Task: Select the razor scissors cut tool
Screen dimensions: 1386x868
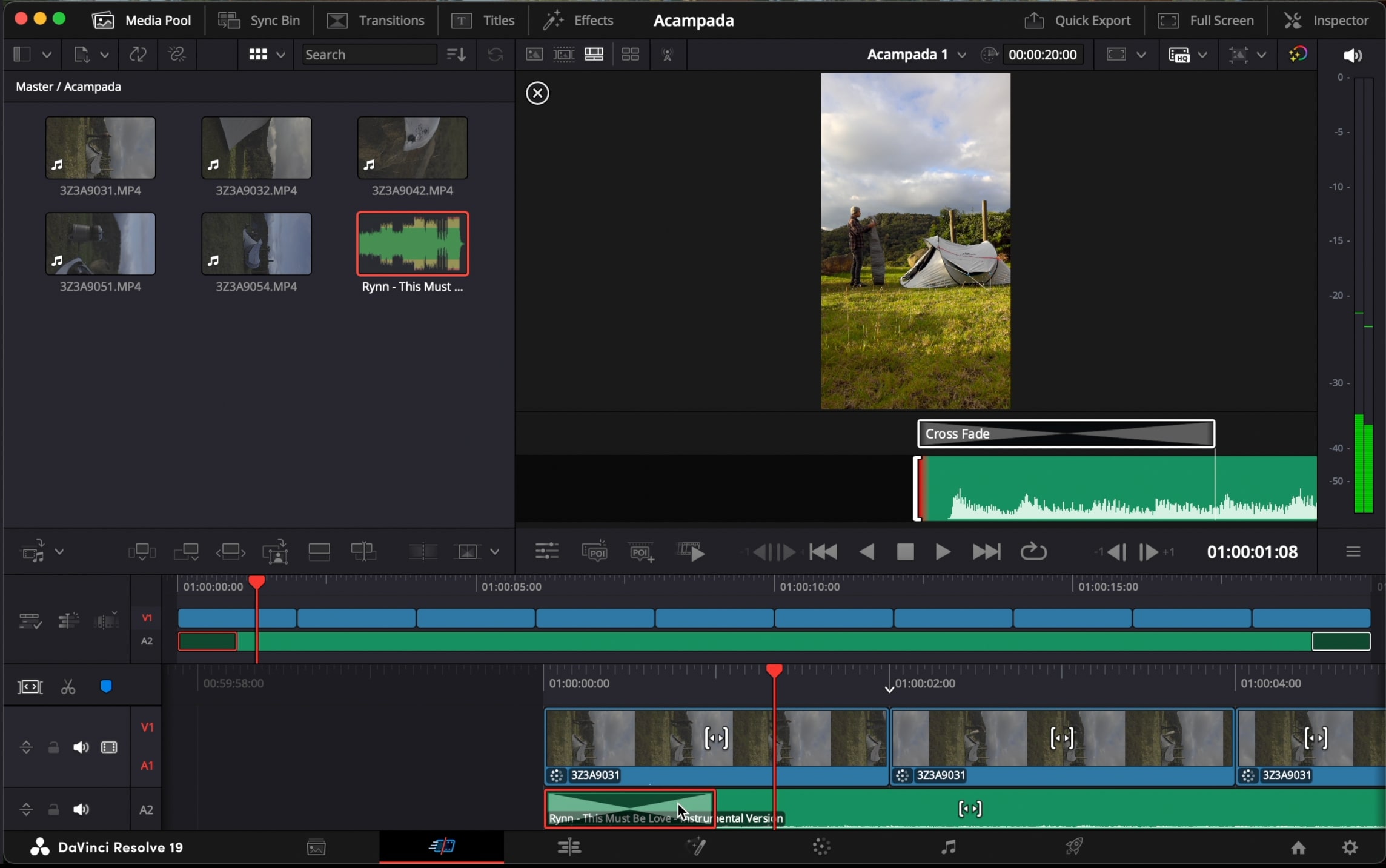Action: [x=68, y=687]
